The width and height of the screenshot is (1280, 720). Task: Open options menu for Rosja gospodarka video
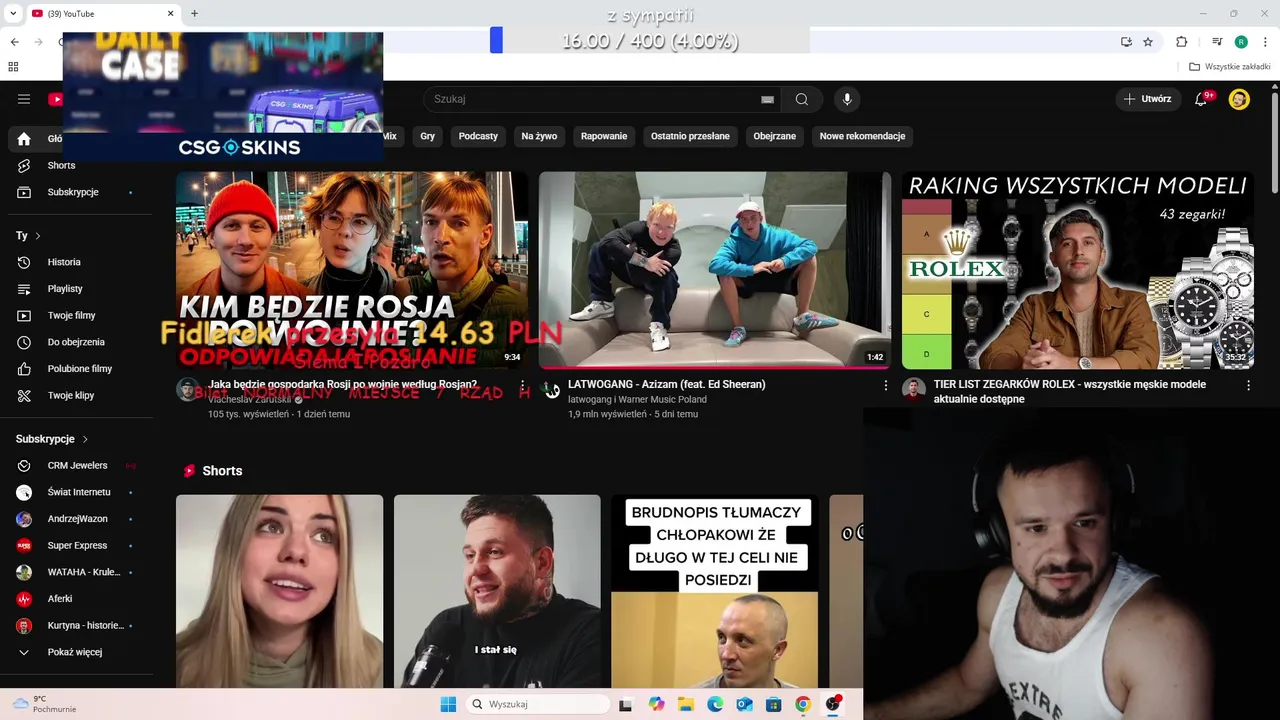pos(522,385)
